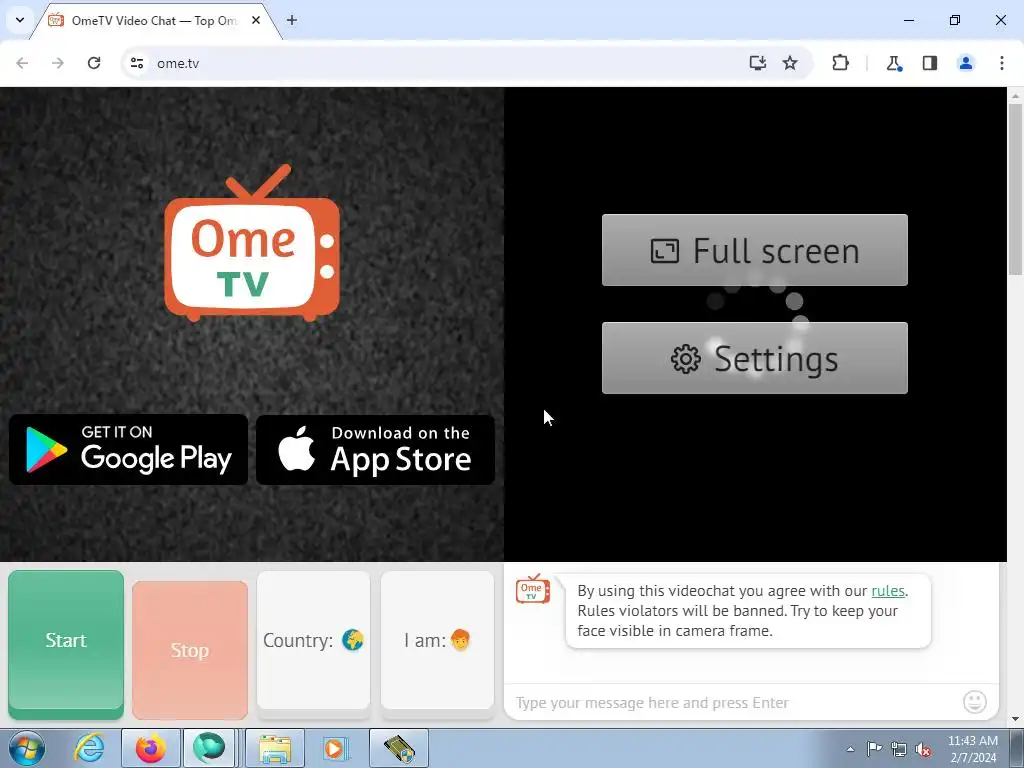1024x768 pixels.
Task: Select the OmeTV Video Chat tab
Action: click(153, 20)
